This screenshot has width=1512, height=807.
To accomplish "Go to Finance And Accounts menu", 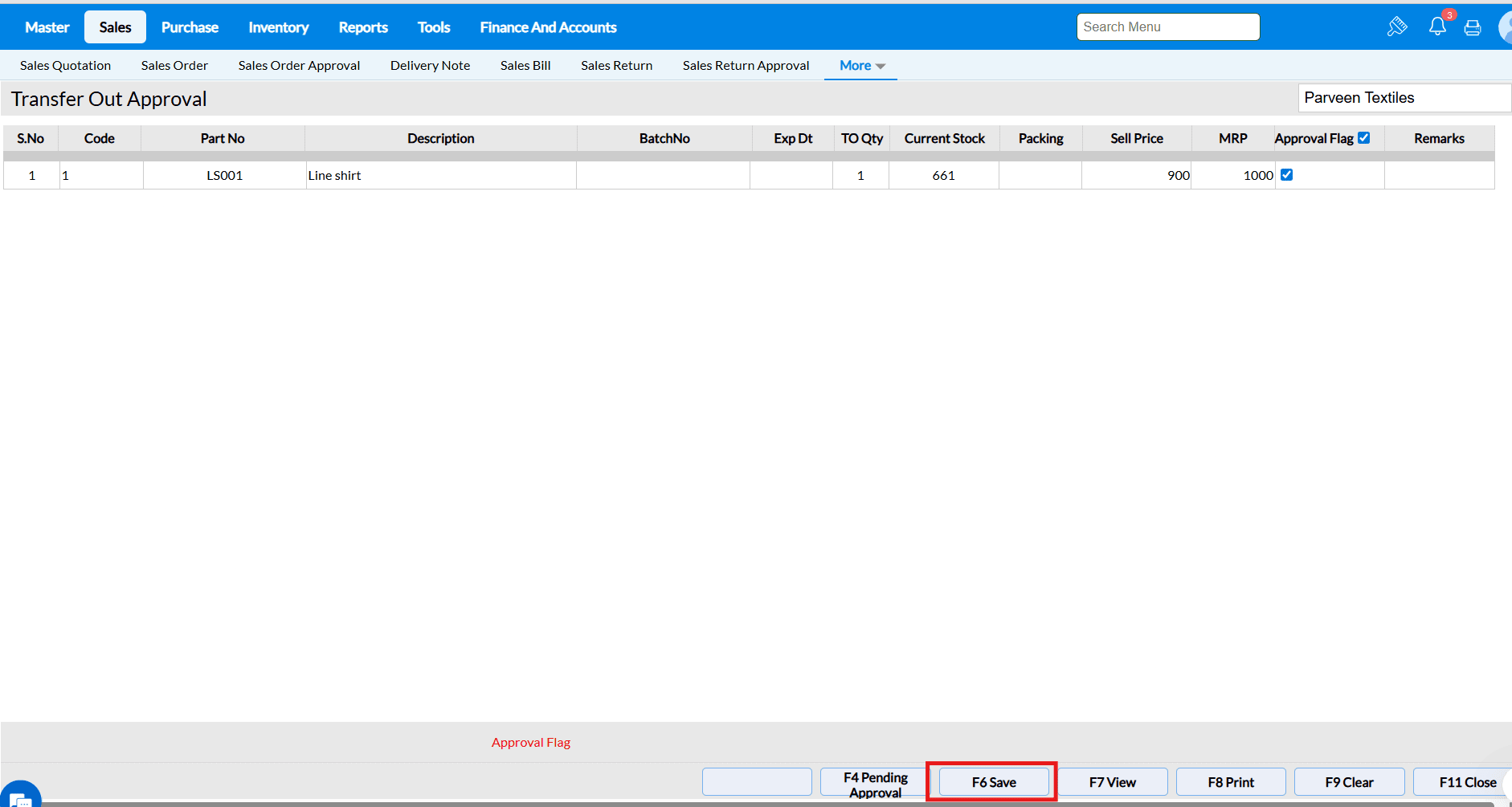I will [x=548, y=27].
